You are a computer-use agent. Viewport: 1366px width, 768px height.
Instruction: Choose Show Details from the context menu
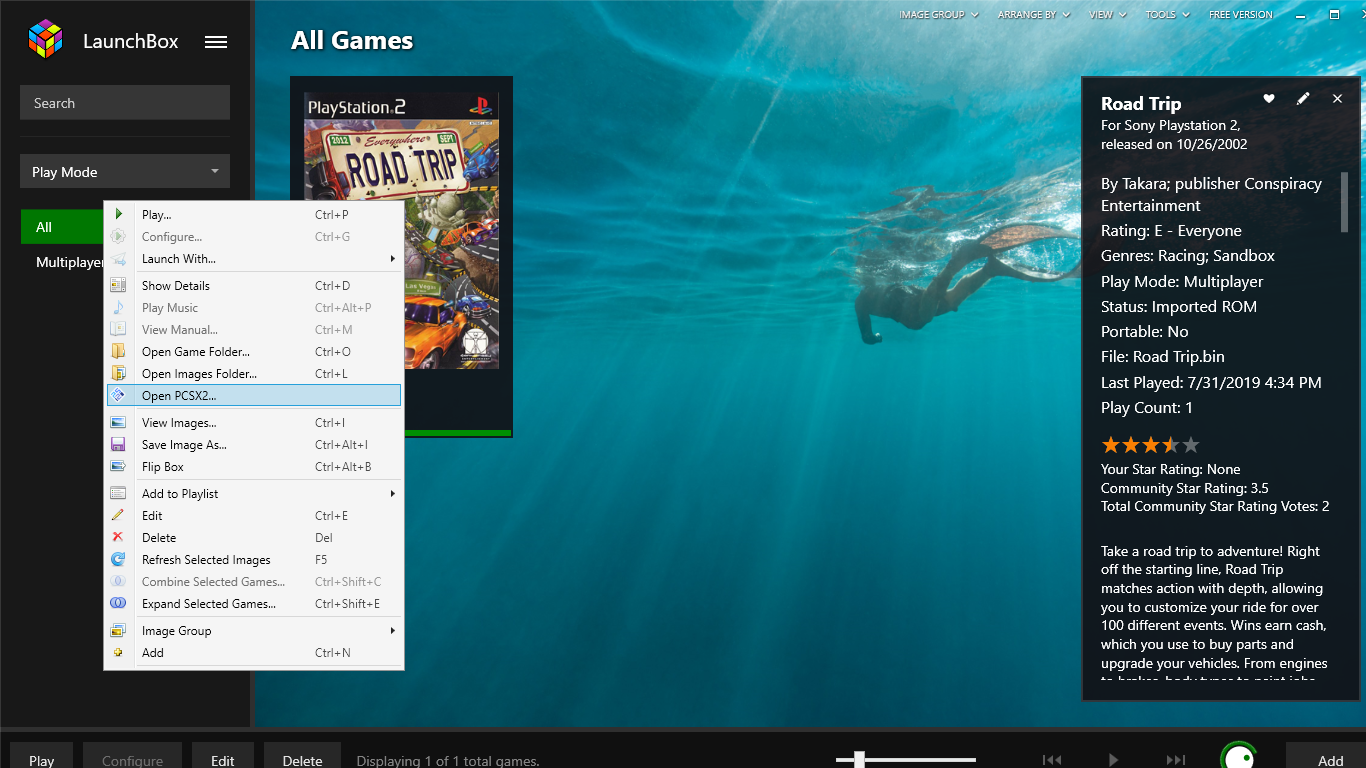[x=254, y=285]
